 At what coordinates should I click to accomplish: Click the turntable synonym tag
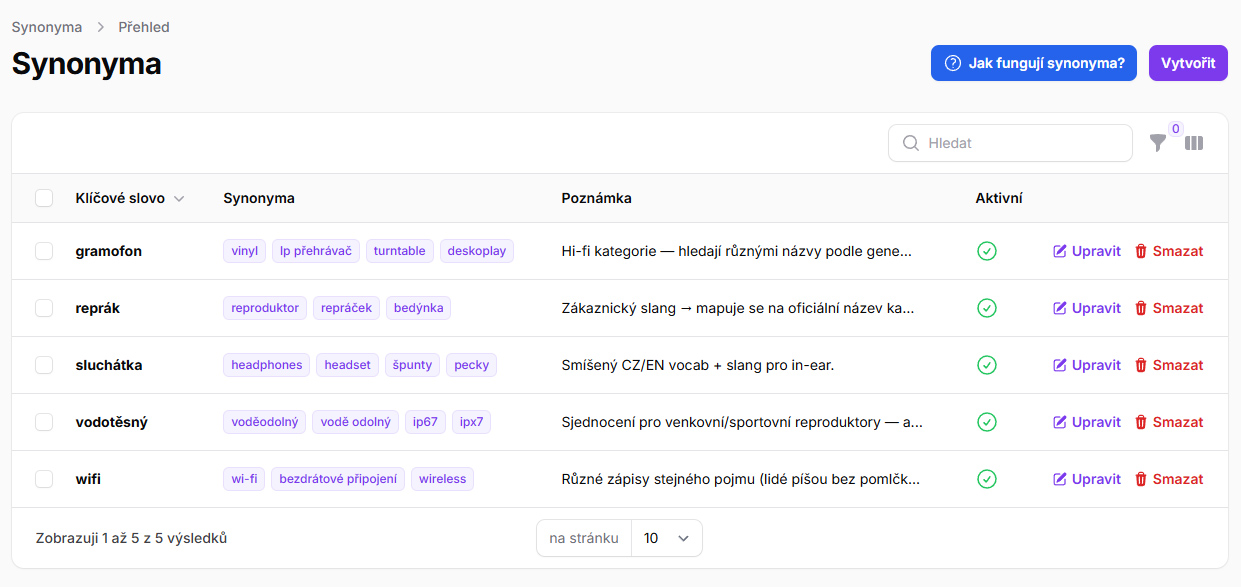pos(400,251)
